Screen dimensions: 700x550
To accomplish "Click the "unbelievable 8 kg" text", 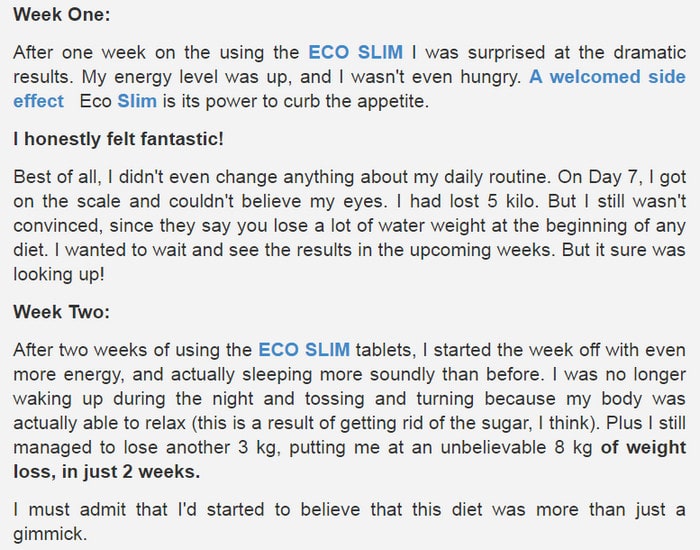I will point(517,447).
